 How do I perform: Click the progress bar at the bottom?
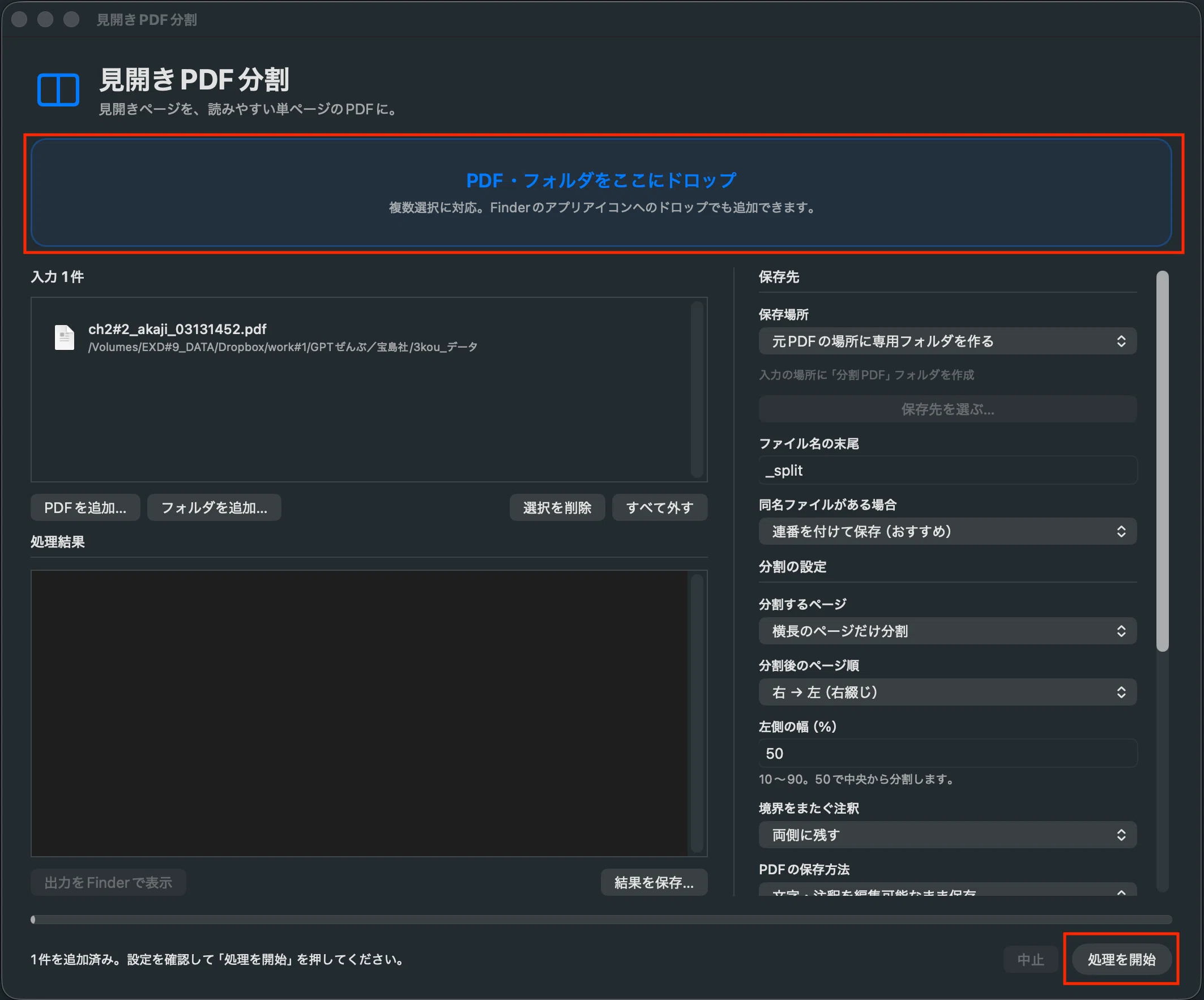point(601,920)
